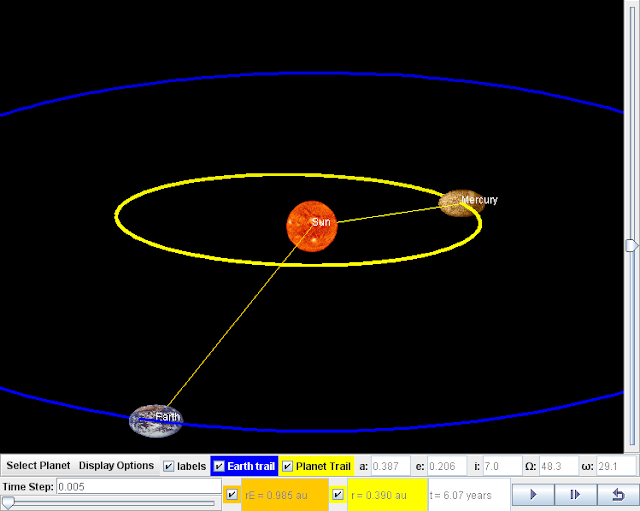Toggle the rE distance checkbox
640x511 pixels.
(232, 495)
